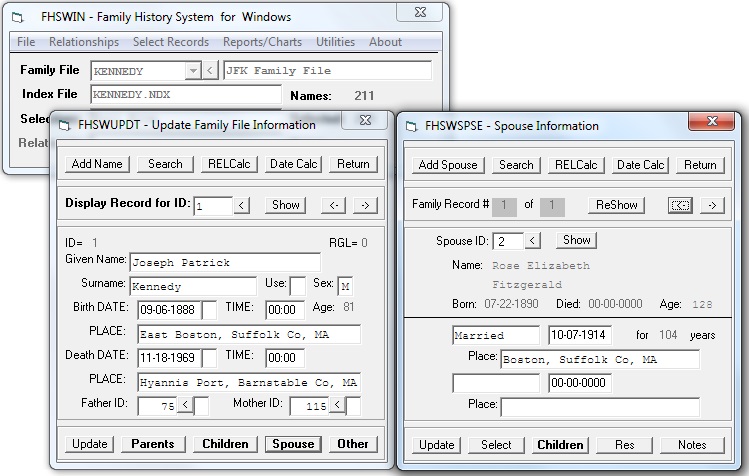Click the Mother ID field 115
Screen dimensions: 749x476
310,406
